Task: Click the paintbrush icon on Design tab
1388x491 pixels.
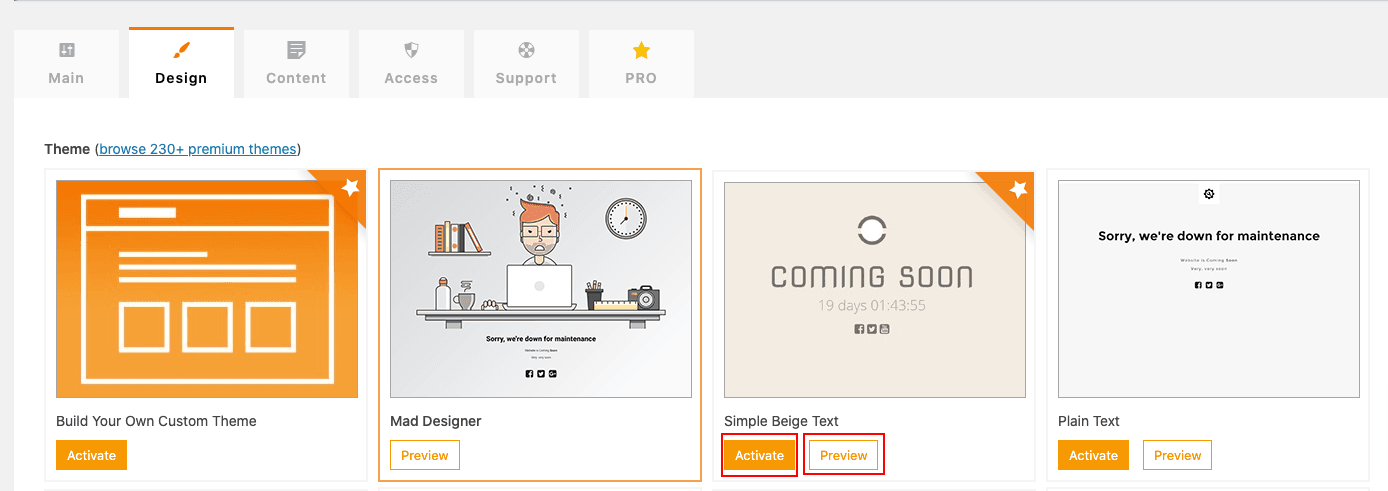Action: [x=181, y=50]
